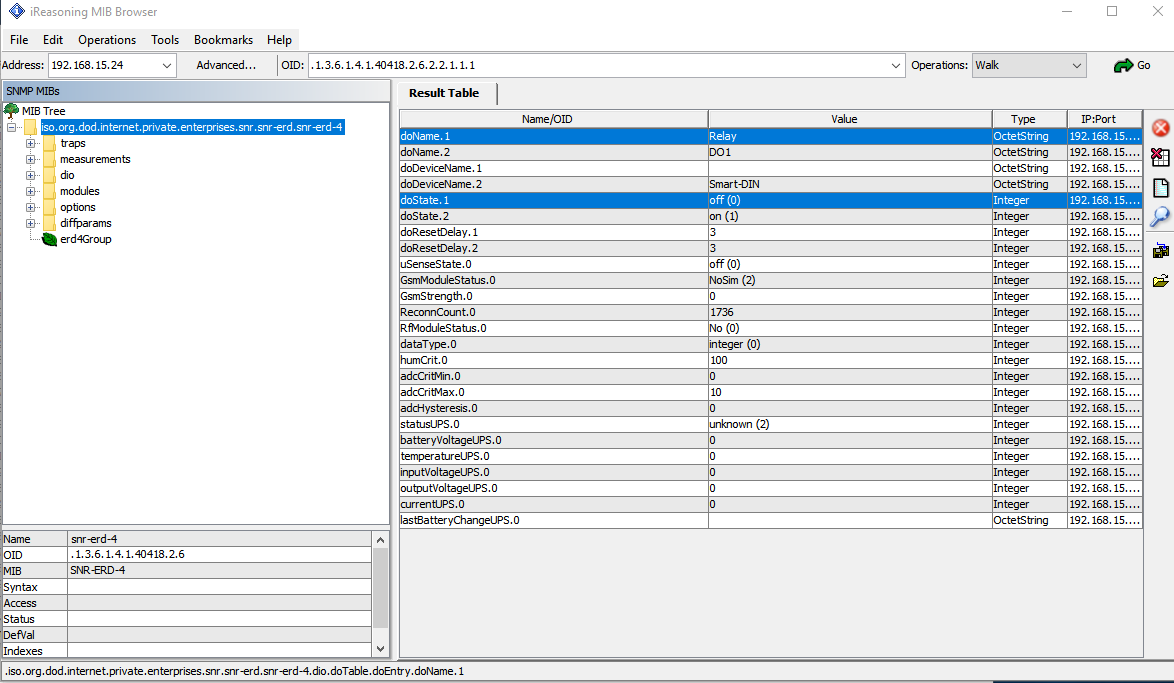Click the magnifying glass find icon
1174x683 pixels.
[x=1160, y=217]
